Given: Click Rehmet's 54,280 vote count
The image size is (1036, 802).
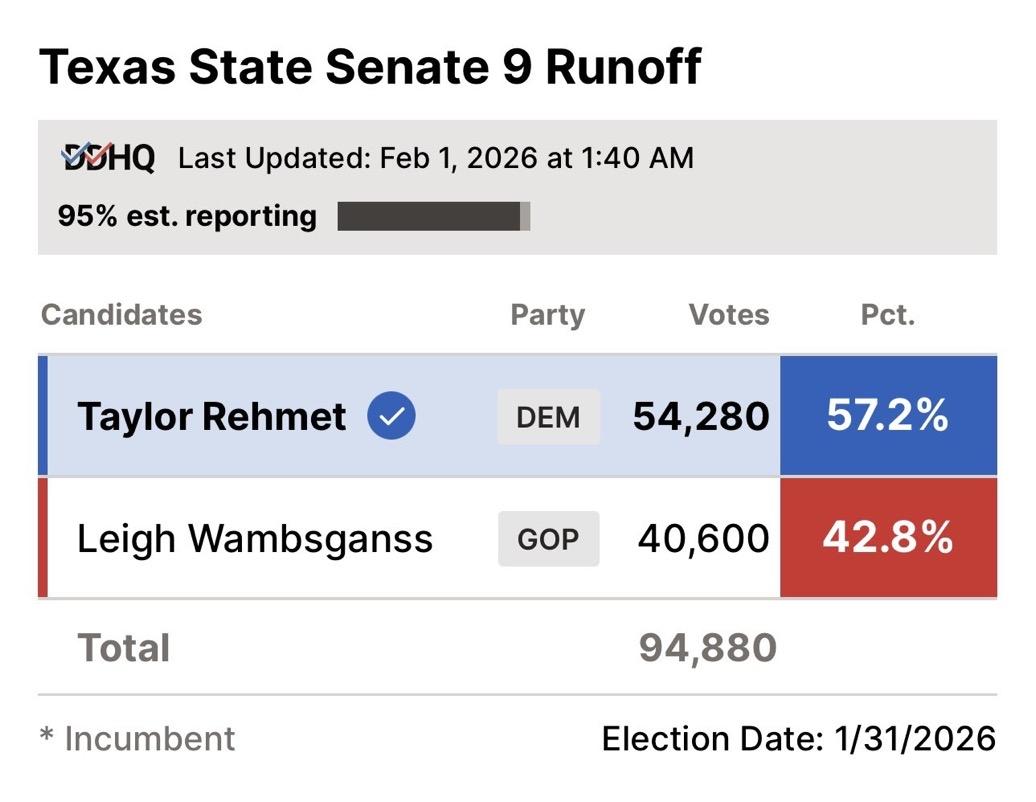Looking at the screenshot, I should (701, 417).
